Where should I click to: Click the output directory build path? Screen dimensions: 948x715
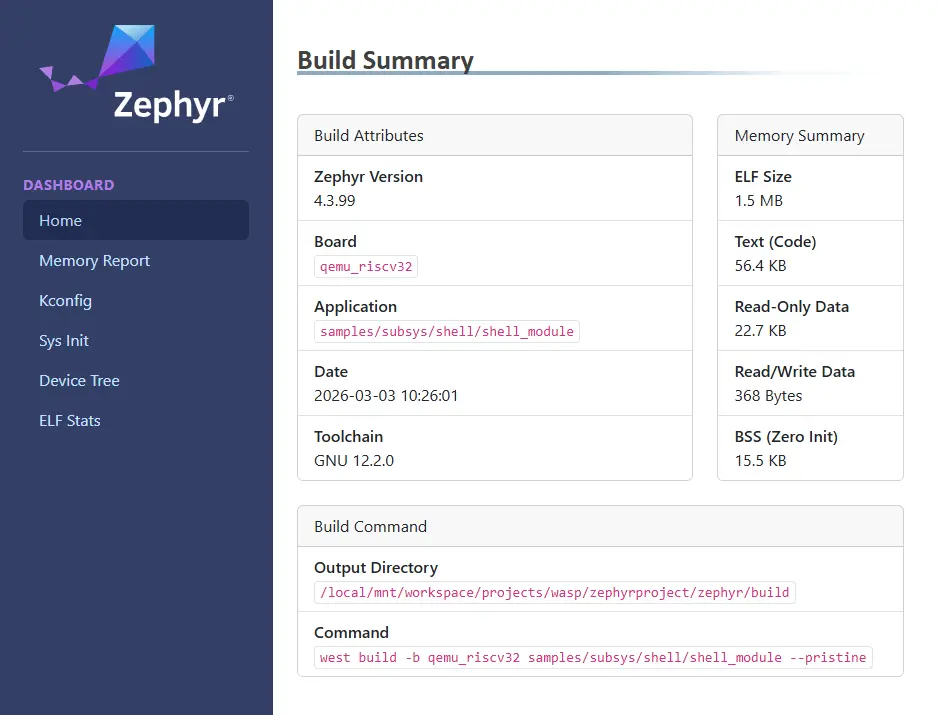(554, 592)
